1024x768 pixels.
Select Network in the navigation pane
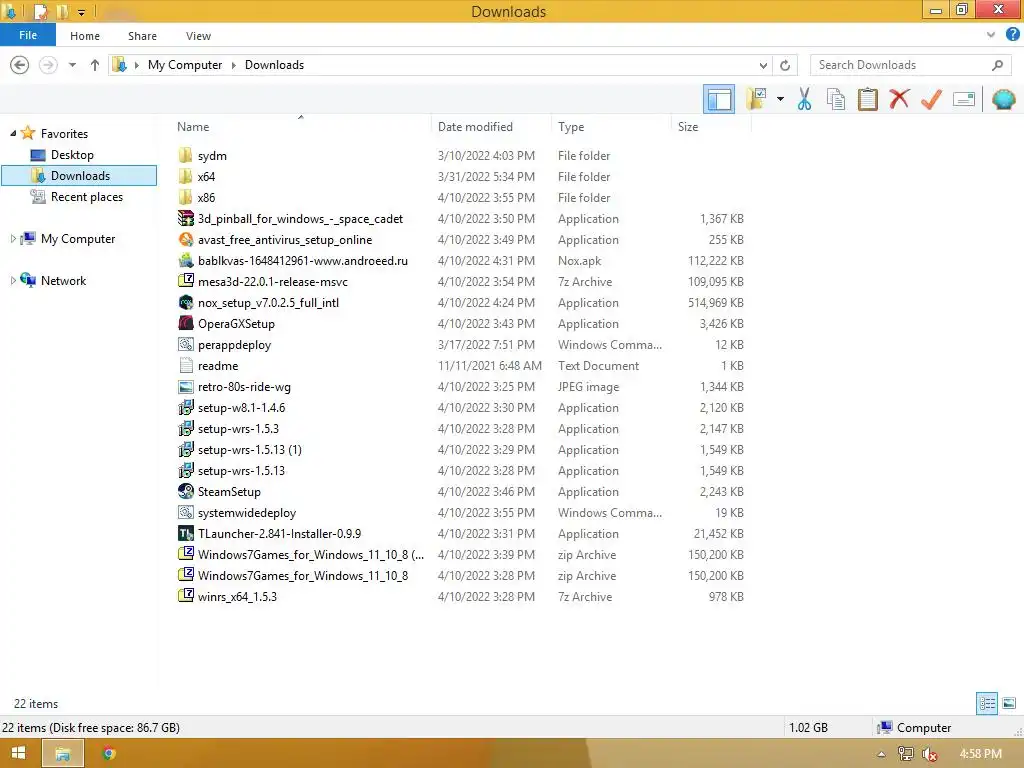(63, 281)
